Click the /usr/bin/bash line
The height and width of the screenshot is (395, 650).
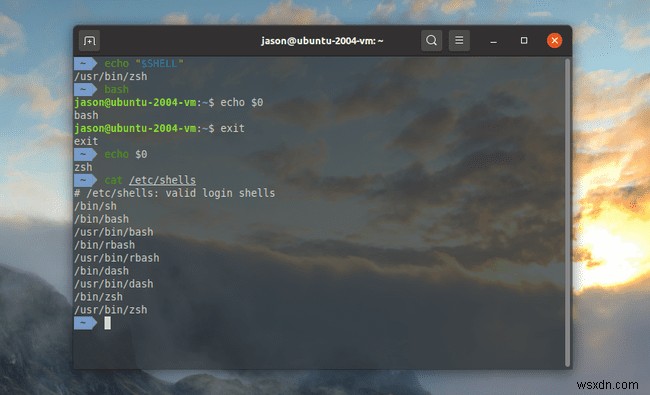(114, 232)
